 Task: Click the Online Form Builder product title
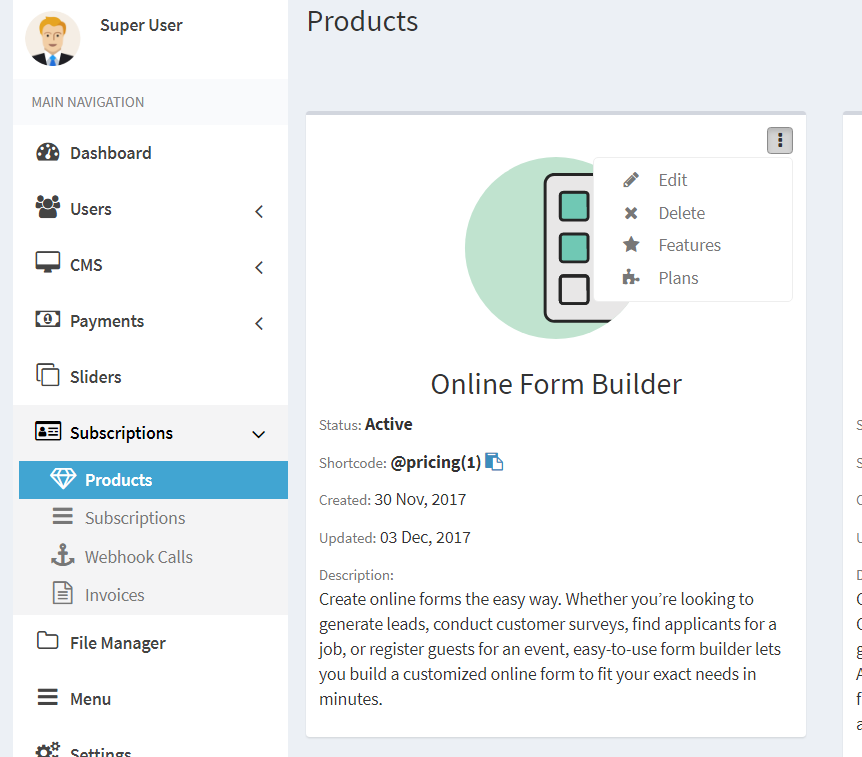[x=556, y=384]
